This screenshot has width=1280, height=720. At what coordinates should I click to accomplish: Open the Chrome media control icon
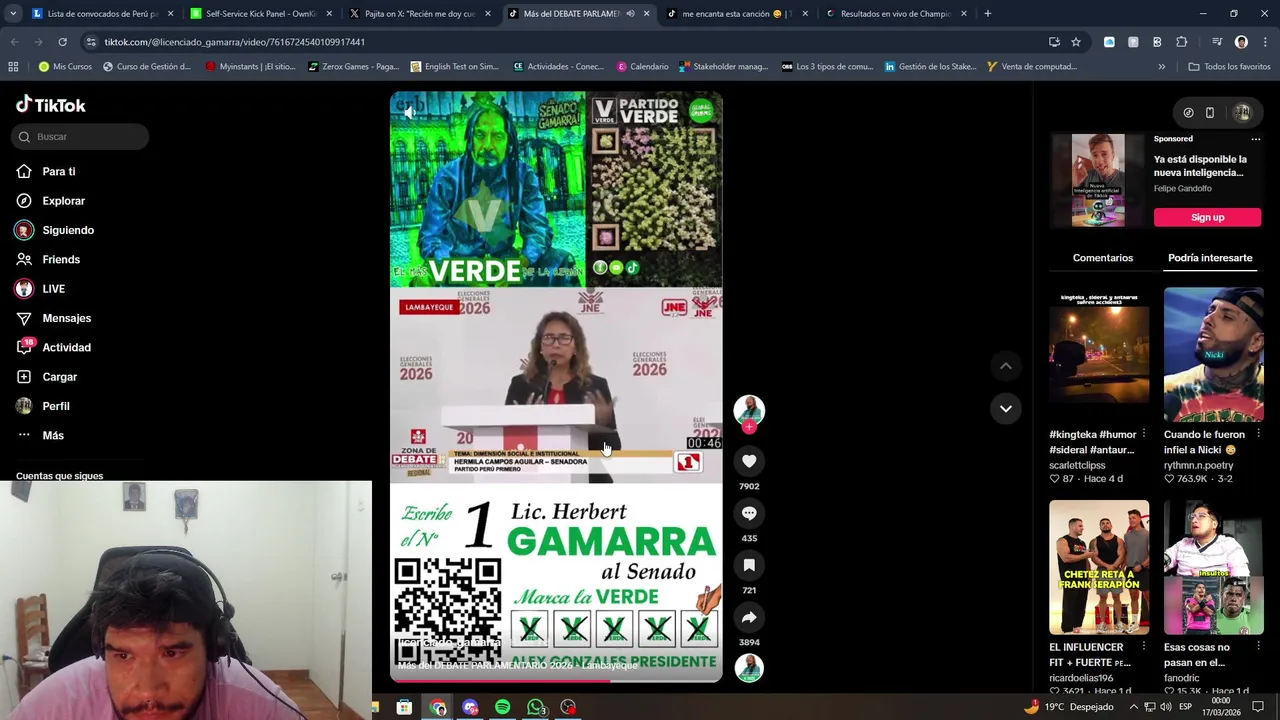tap(1217, 42)
